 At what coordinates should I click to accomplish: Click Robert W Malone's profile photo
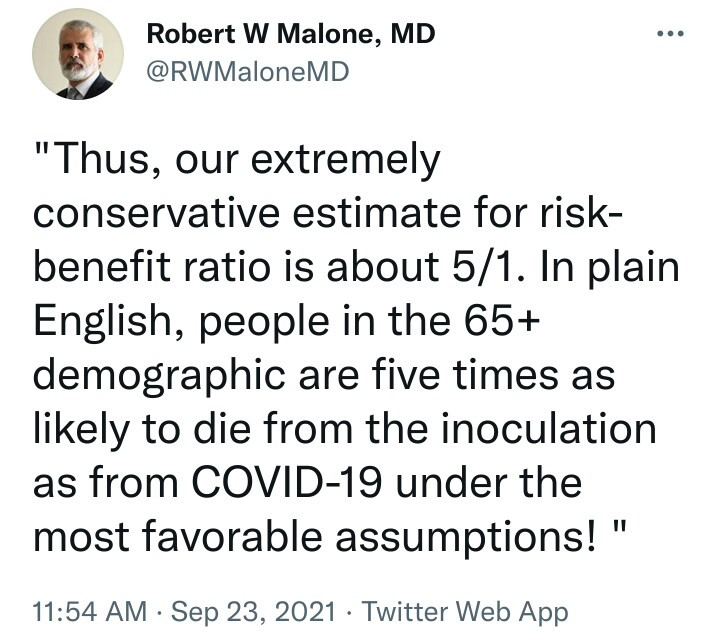(78, 58)
